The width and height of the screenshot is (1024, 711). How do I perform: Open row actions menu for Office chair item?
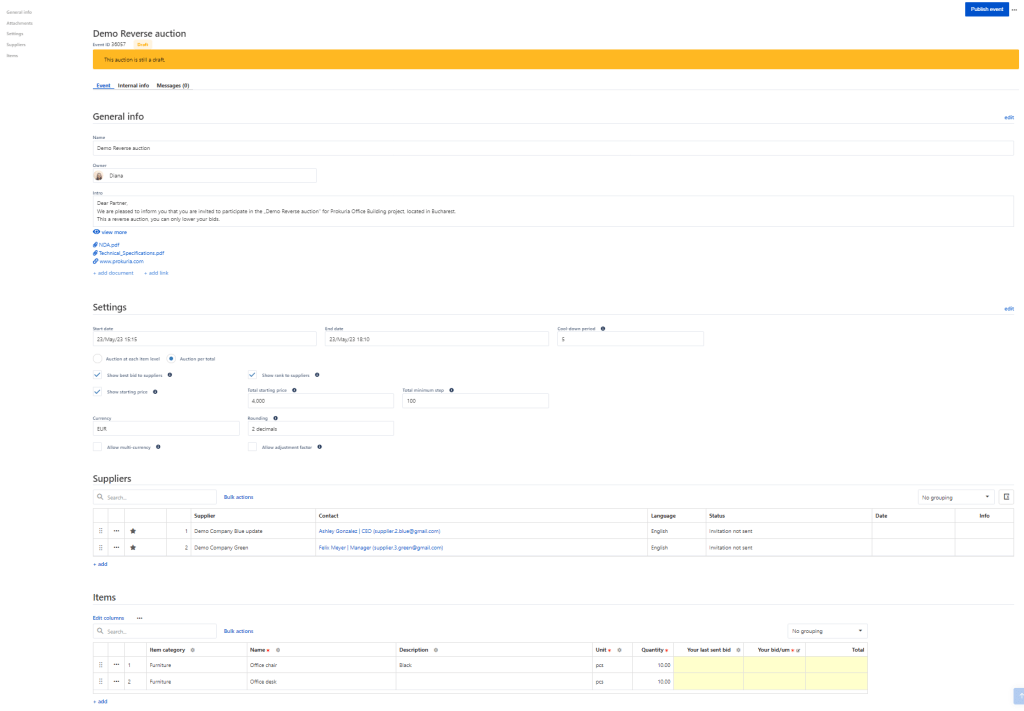coord(116,665)
